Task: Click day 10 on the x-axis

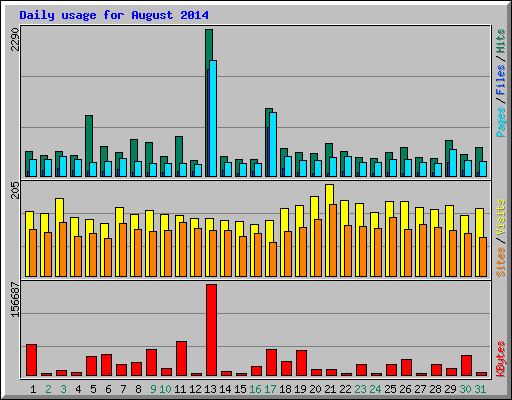Action: (x=165, y=389)
